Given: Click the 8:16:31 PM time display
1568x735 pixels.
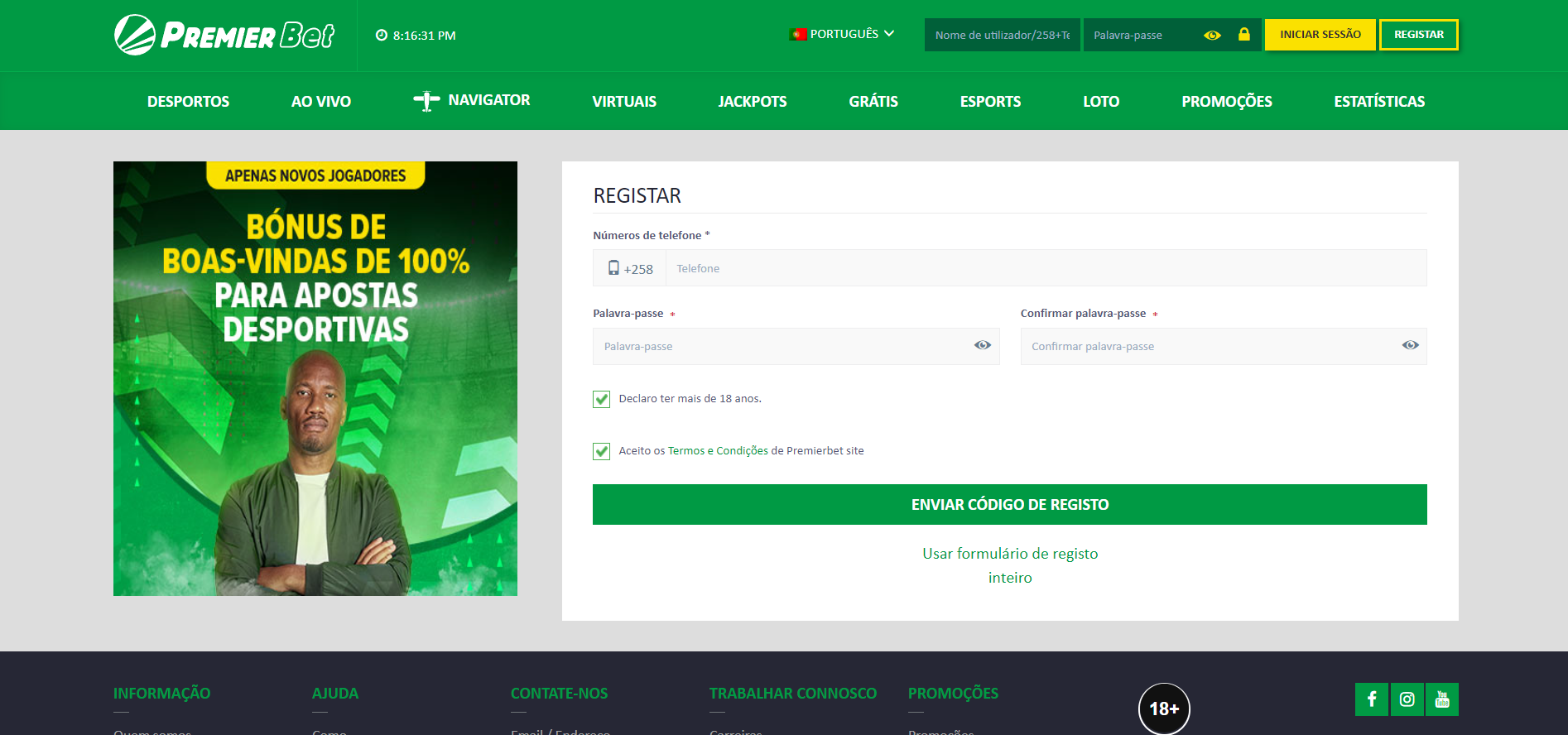Looking at the screenshot, I should [425, 36].
